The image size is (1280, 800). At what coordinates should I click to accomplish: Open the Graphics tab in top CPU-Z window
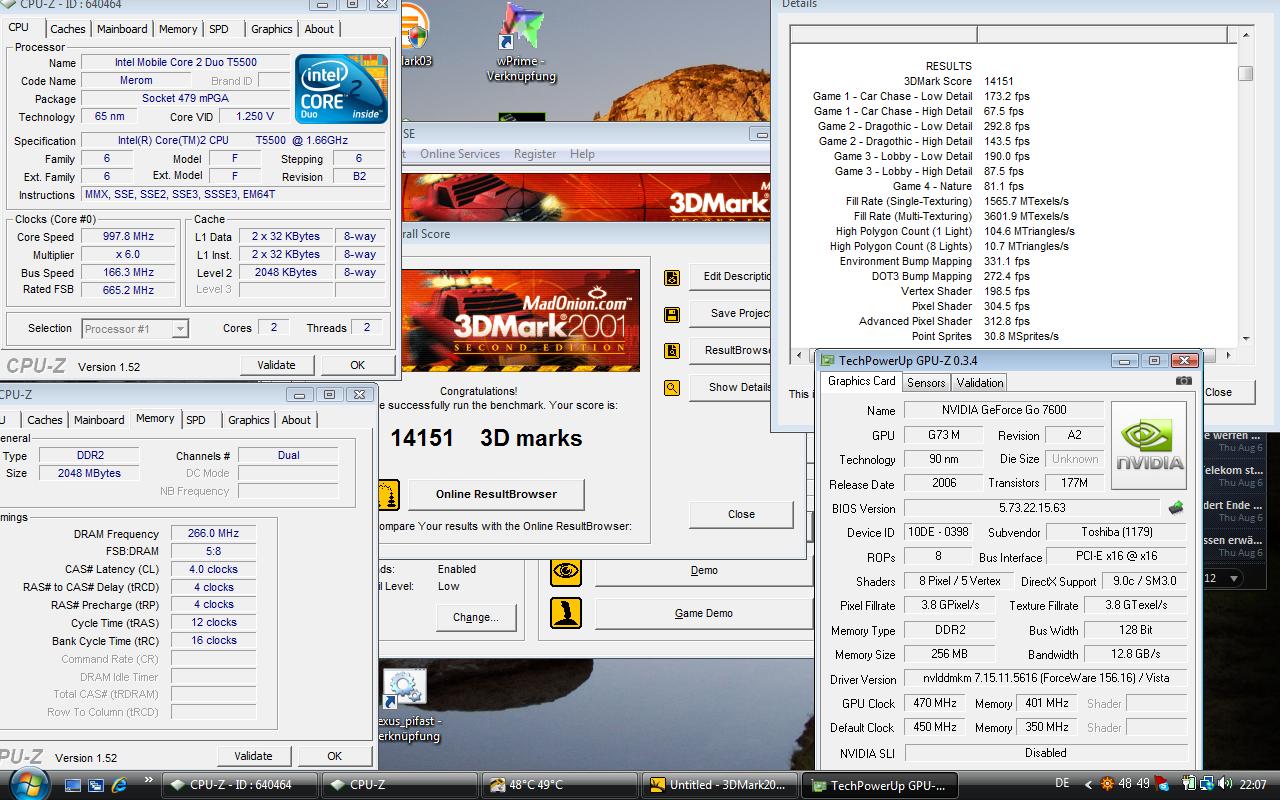point(272,29)
